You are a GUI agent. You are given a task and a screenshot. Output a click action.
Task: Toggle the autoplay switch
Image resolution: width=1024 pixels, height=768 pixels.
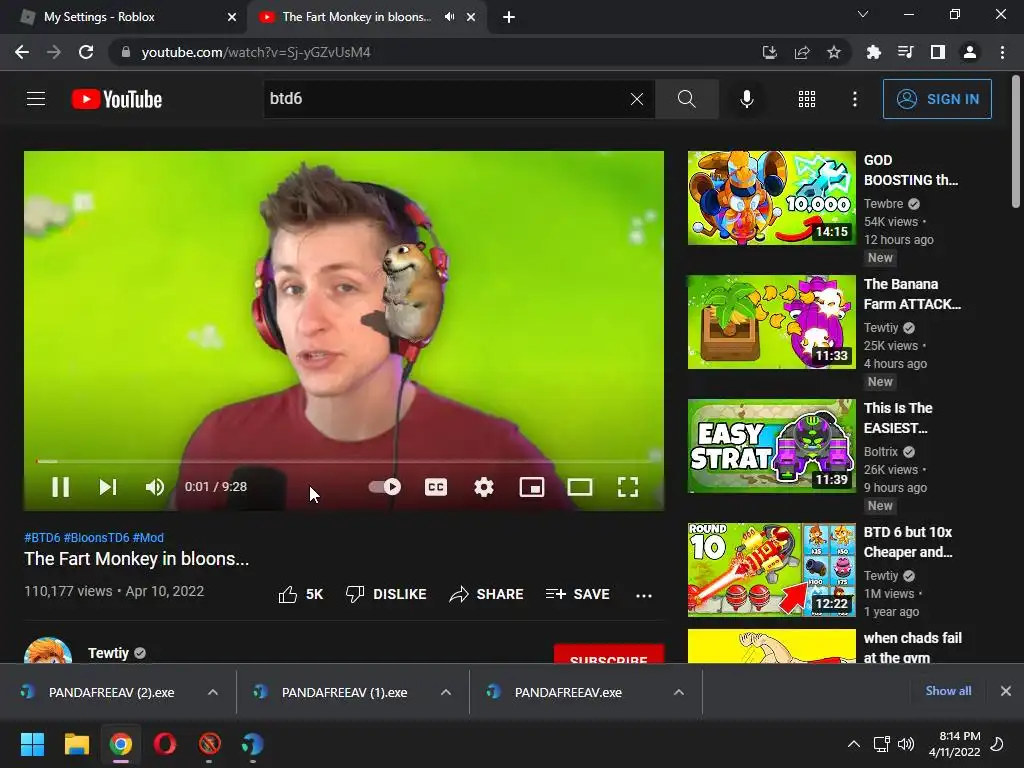[x=385, y=487]
